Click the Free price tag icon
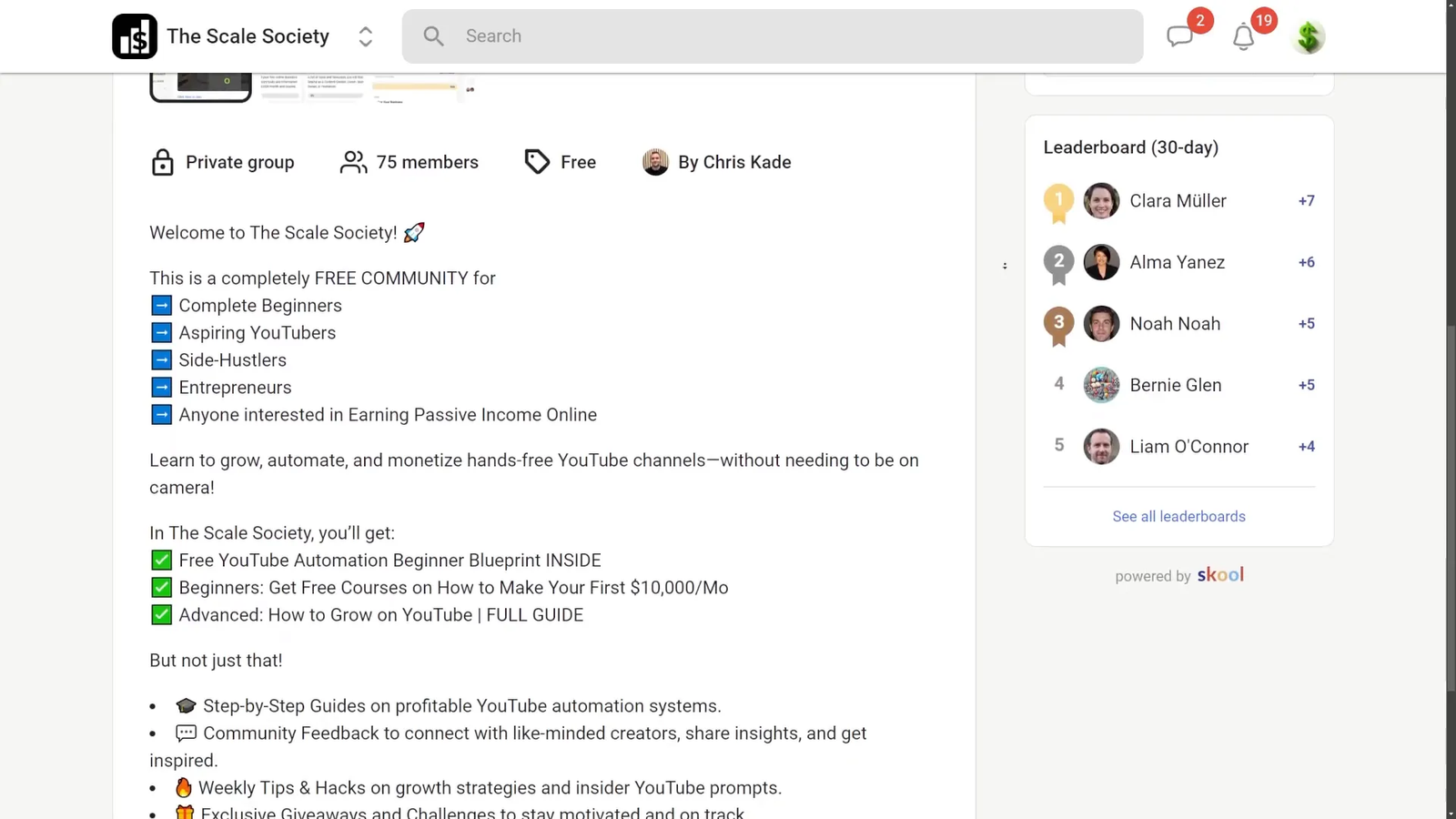 (x=537, y=162)
